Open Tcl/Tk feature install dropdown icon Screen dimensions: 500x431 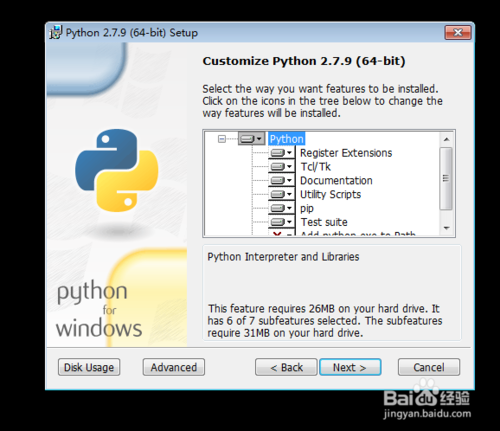282,166
